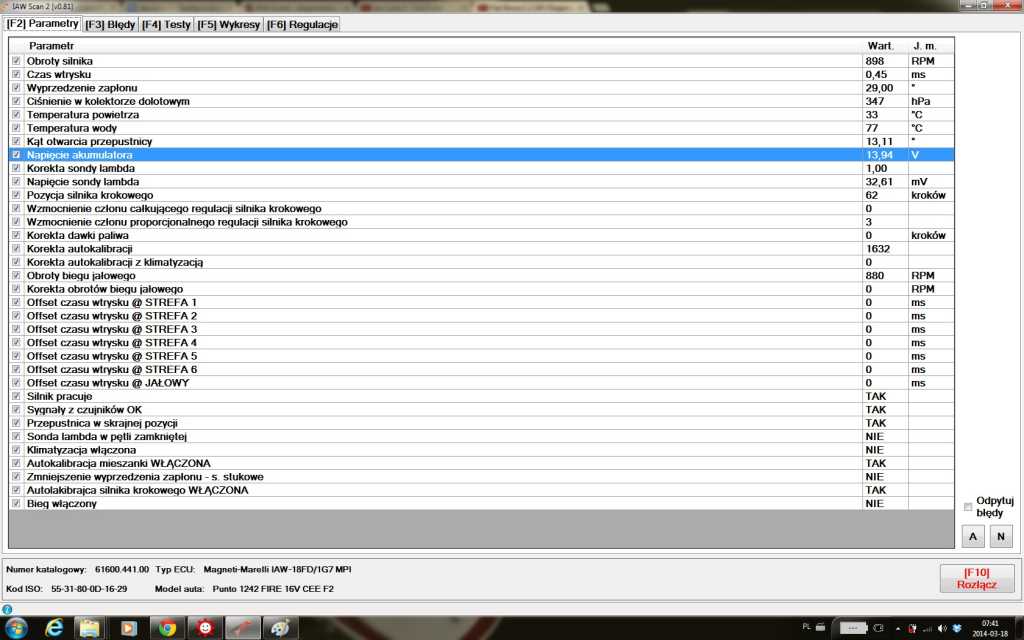Click the Dropbox tray icon
The width and height of the screenshot is (1024, 640).
956,627
